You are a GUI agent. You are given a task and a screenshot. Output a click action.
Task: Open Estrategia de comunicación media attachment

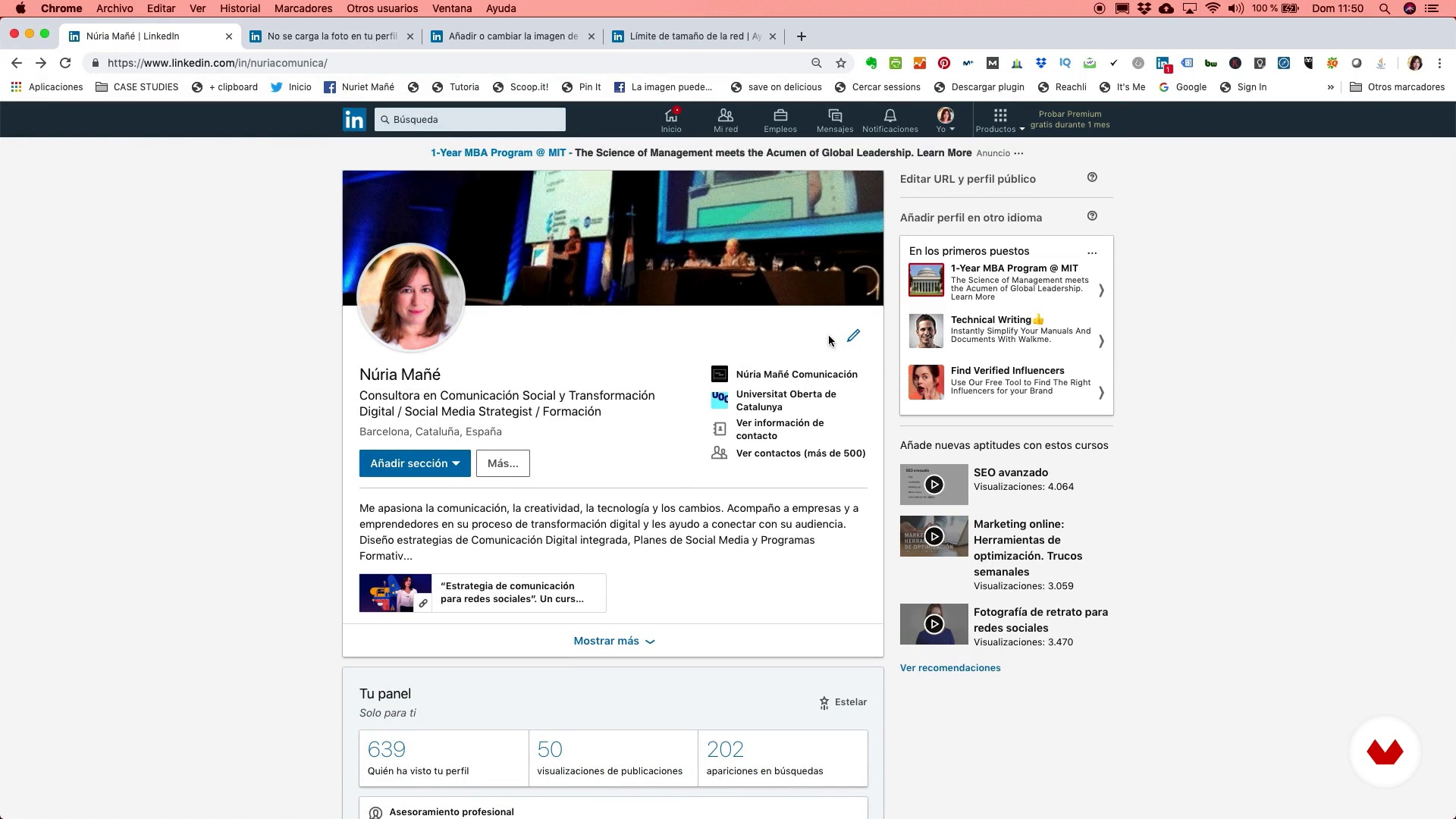coord(482,593)
